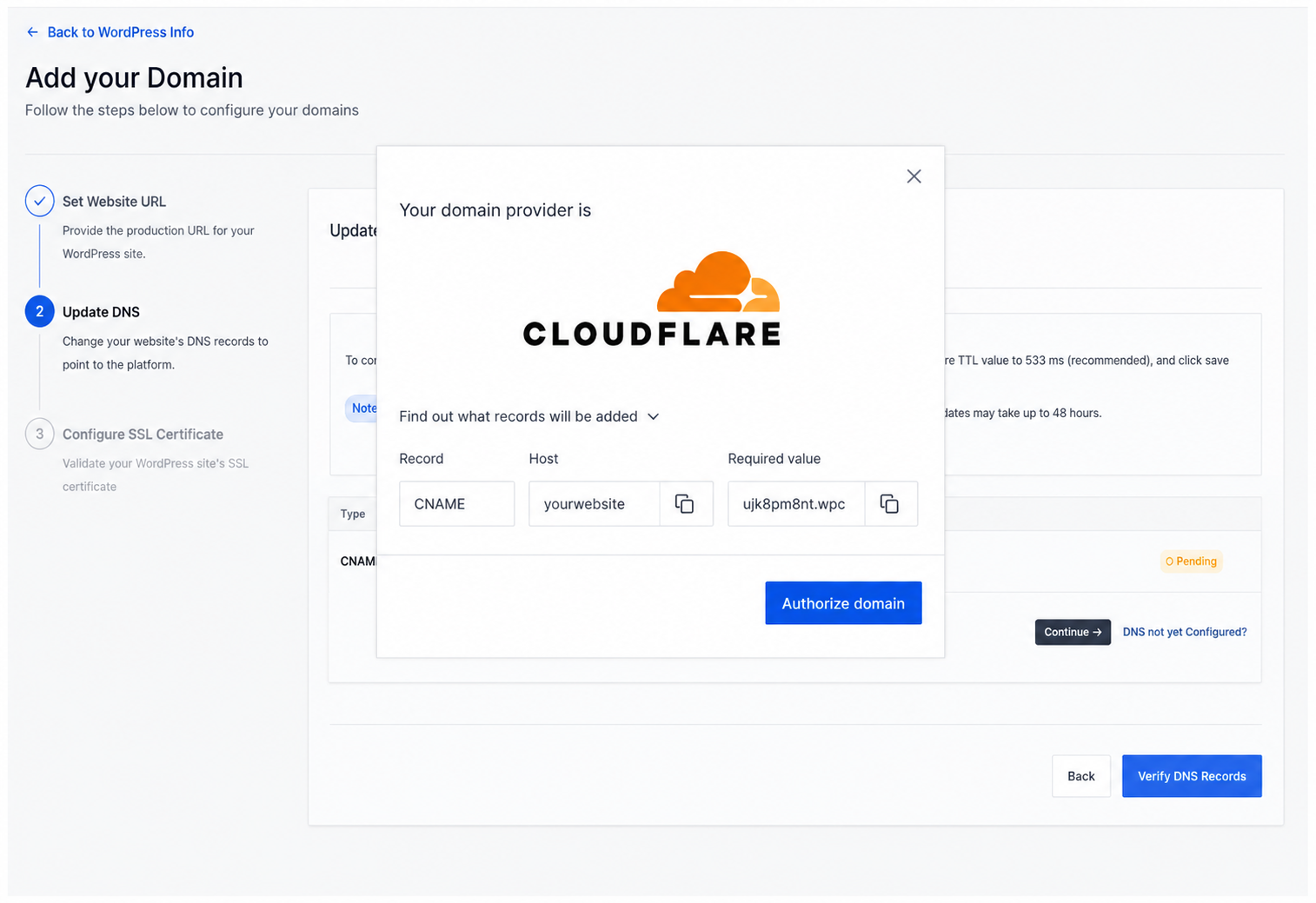Viewport: 1316px width, 903px height.
Task: Copy the Host value
Action: tap(685, 504)
